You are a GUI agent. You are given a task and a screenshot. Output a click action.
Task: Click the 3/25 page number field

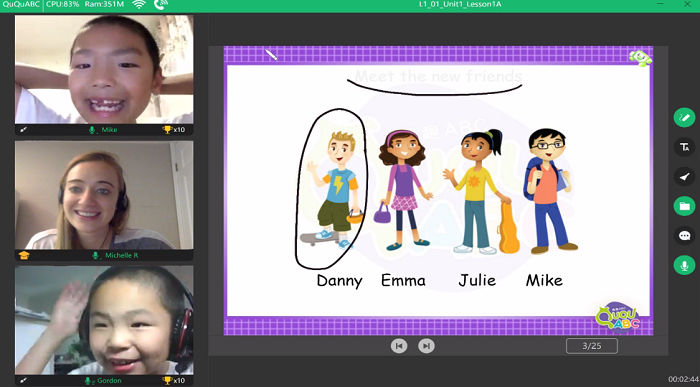pos(592,346)
